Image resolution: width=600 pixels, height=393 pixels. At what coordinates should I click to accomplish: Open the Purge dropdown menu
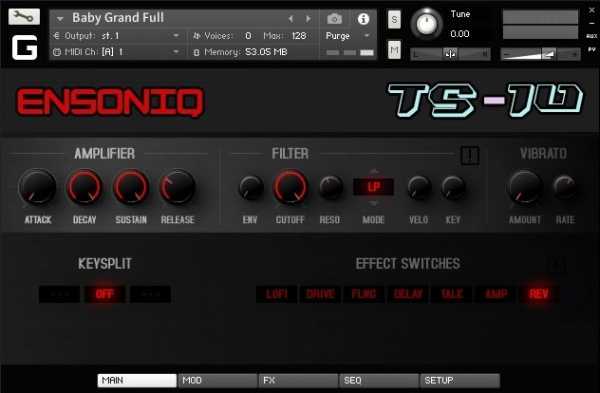367,36
